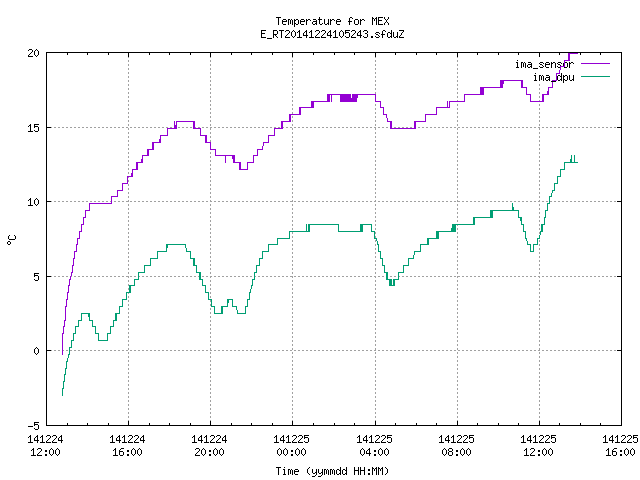Click the y-axis tick label 0
The height and width of the screenshot is (480, 640).
37,351
